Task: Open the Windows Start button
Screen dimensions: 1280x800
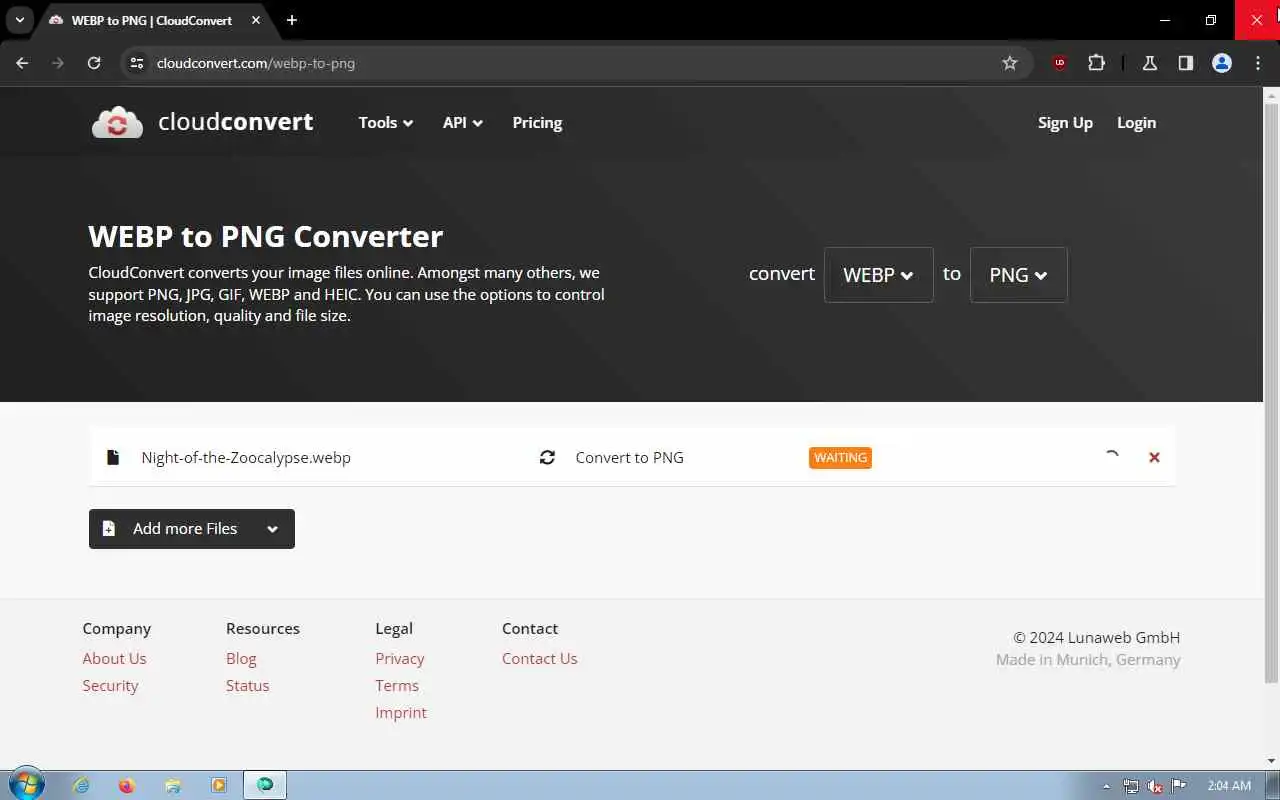Action: pyautogui.click(x=26, y=785)
